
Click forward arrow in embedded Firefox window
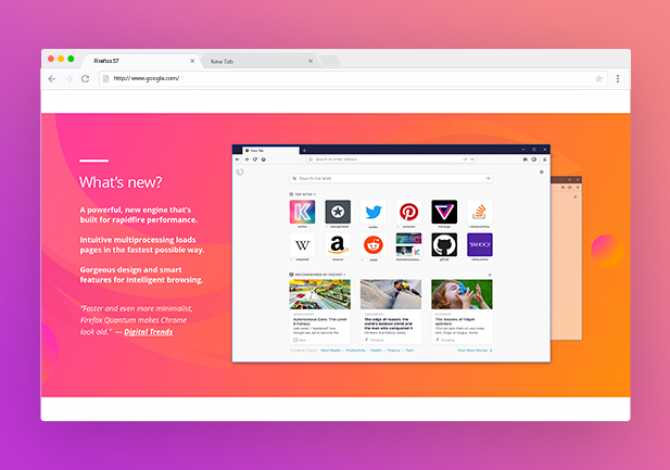[x=247, y=159]
